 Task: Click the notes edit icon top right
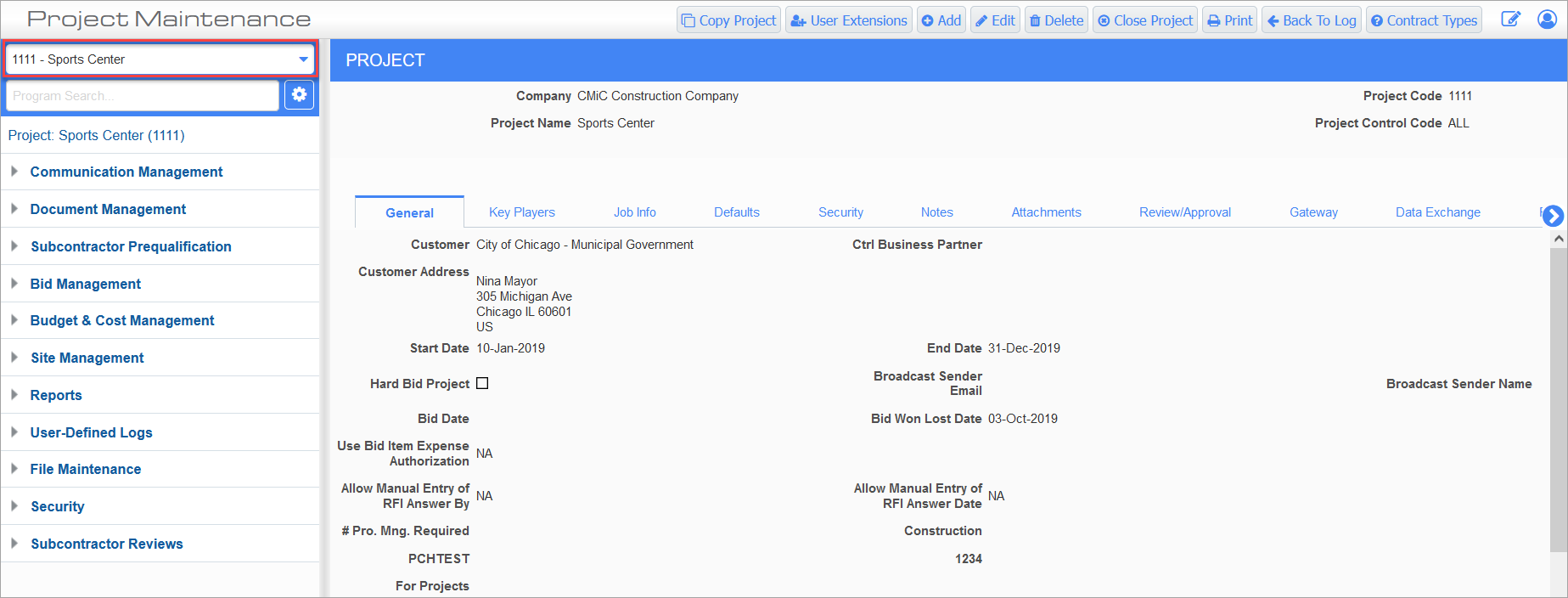(x=1510, y=20)
